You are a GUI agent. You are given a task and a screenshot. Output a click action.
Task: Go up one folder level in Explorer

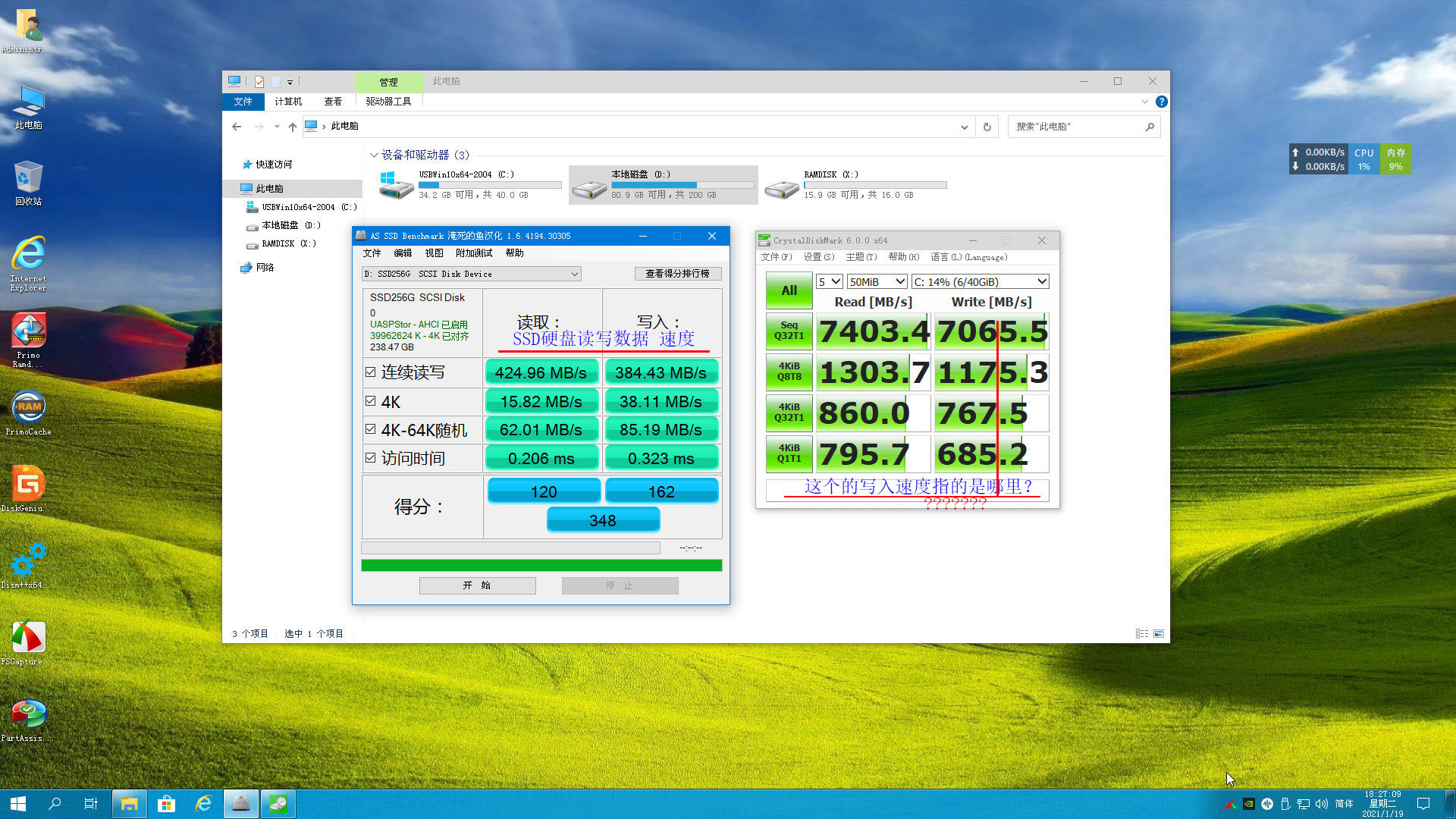(293, 127)
